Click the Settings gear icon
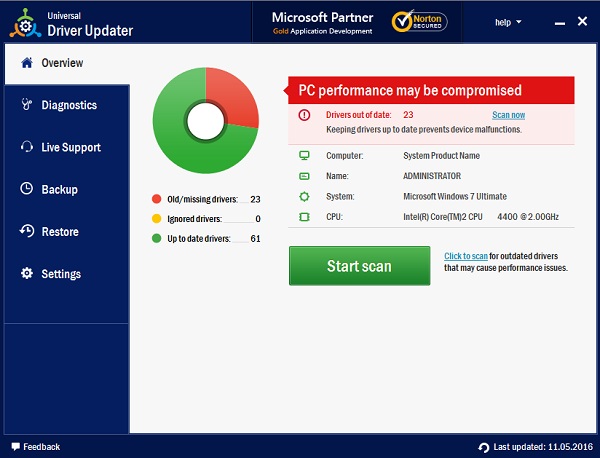This screenshot has height=458, width=600. coord(26,273)
